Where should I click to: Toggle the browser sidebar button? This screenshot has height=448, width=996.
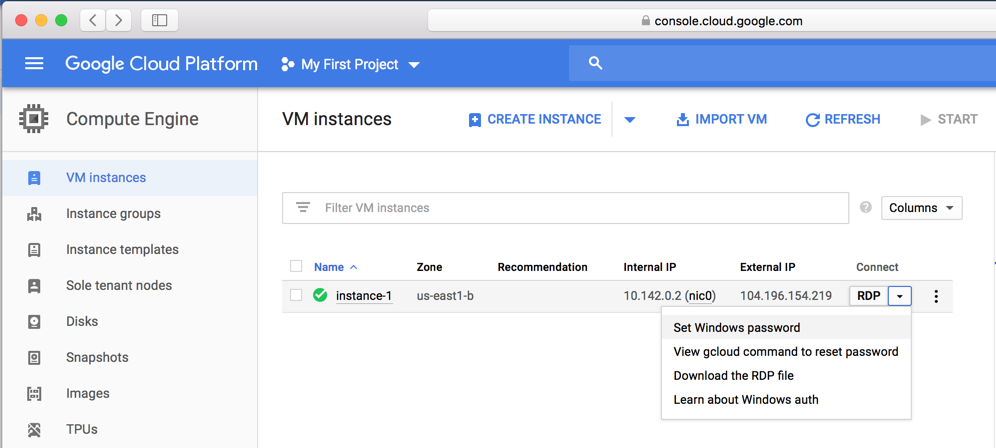point(159,20)
